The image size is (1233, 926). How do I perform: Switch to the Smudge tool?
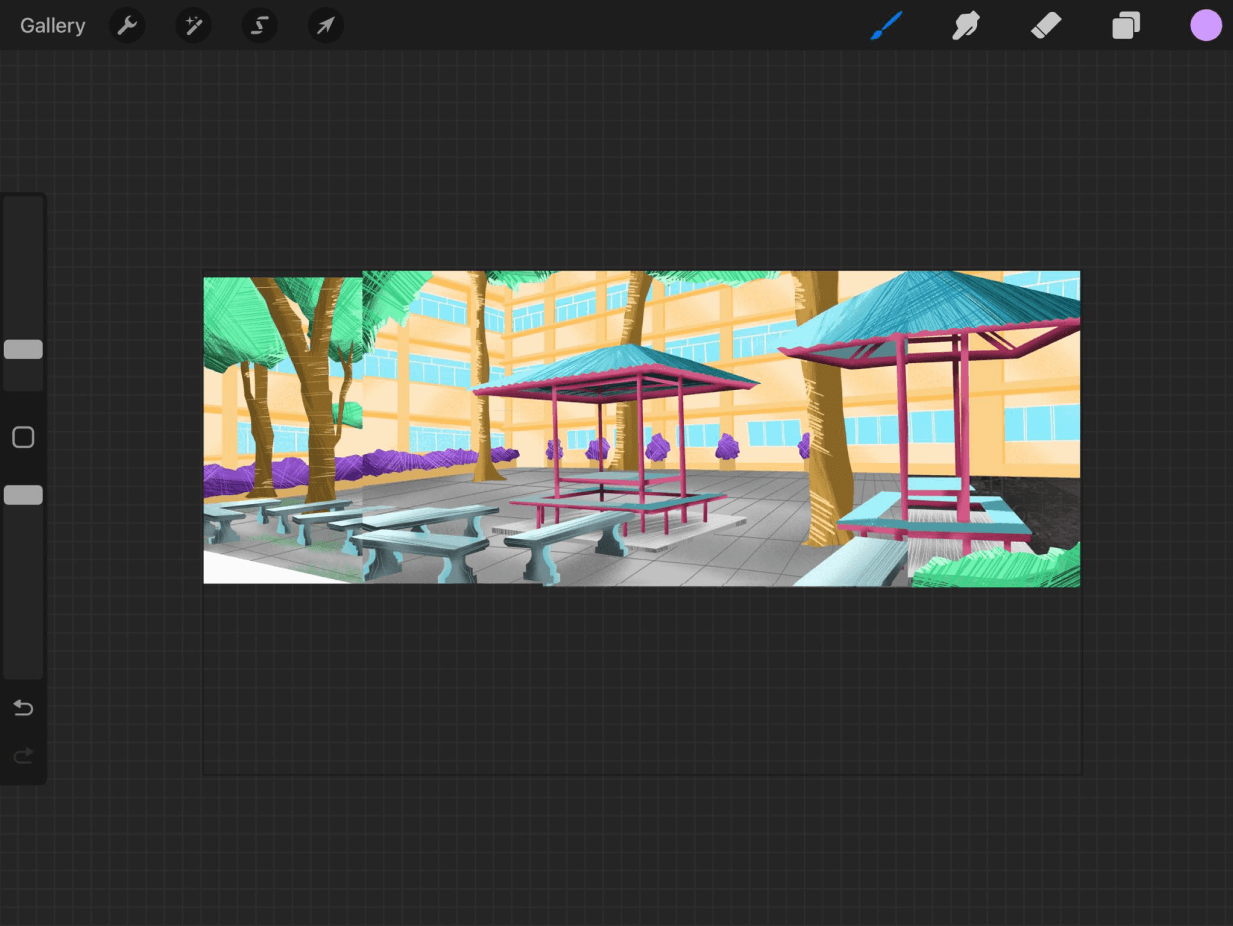(x=966, y=25)
